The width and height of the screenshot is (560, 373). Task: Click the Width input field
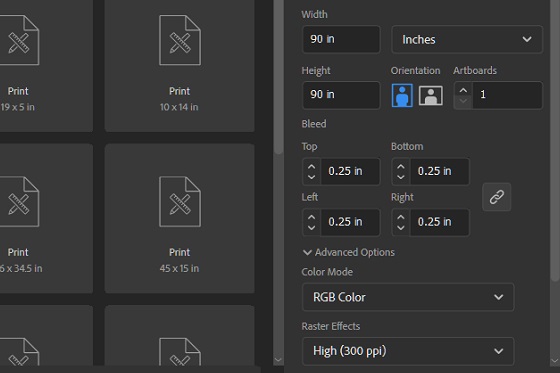[341, 39]
